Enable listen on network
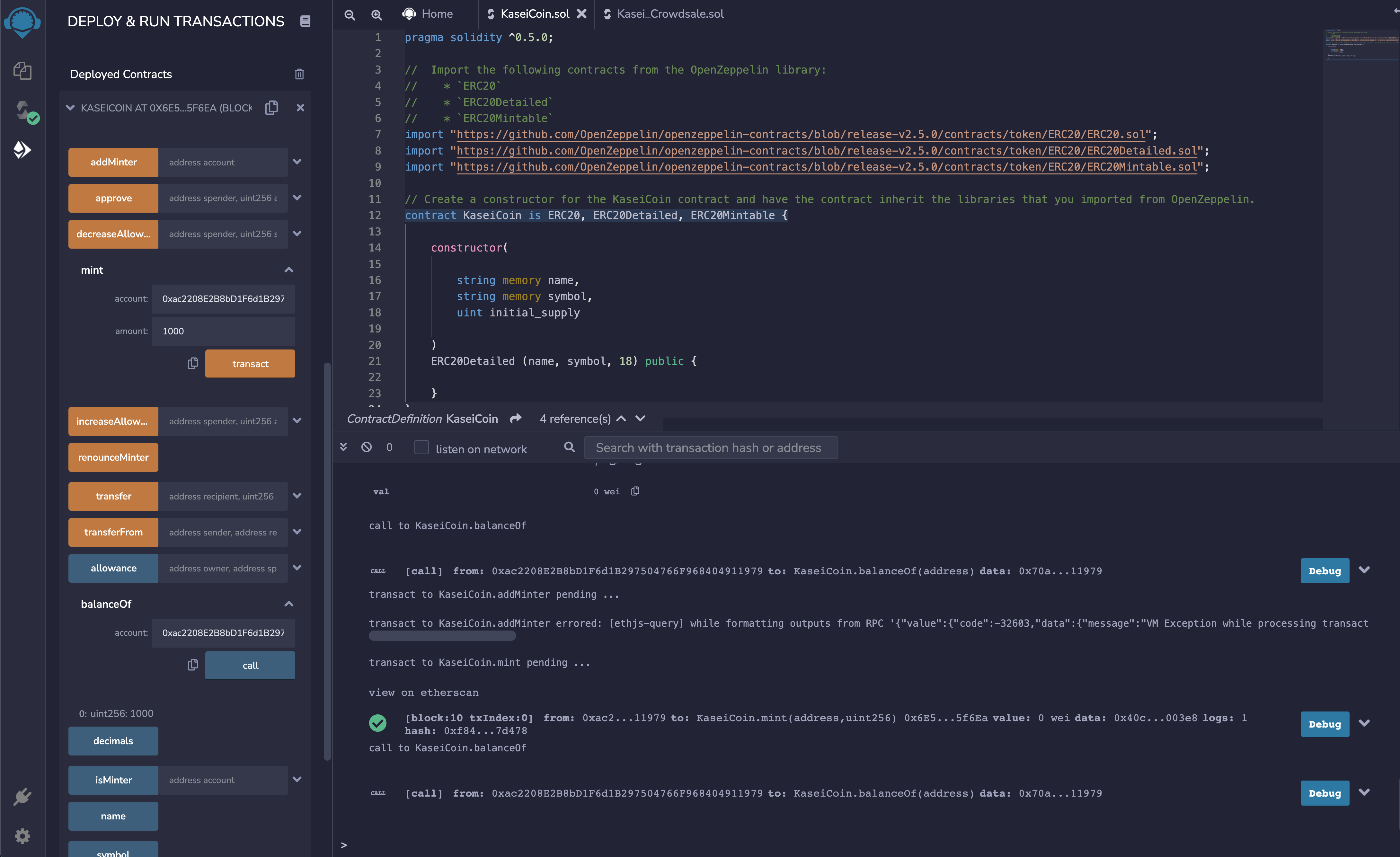The width and height of the screenshot is (1400, 857). coord(421,448)
